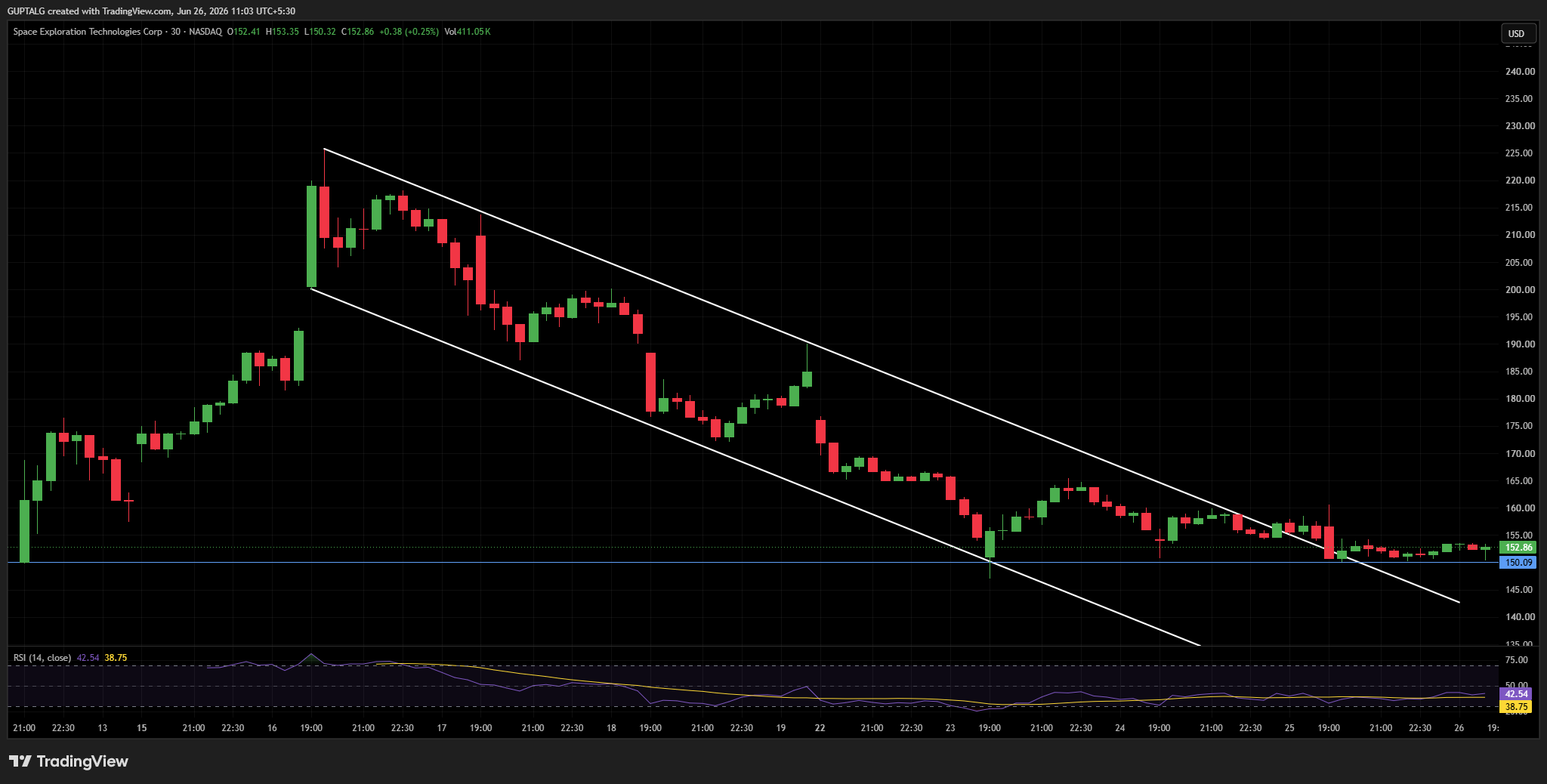
Task: Click the RSI (14, close) indicator label
Action: 42,658
